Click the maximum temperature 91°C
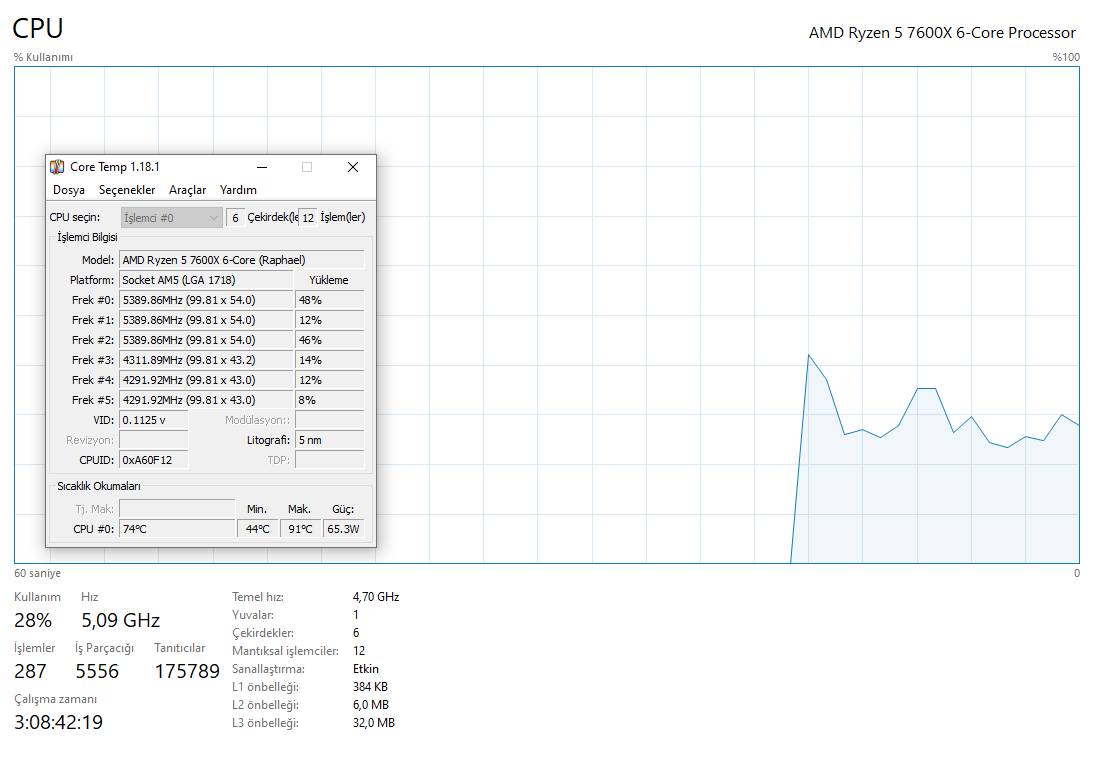The height and width of the screenshot is (764, 1097). (x=300, y=529)
